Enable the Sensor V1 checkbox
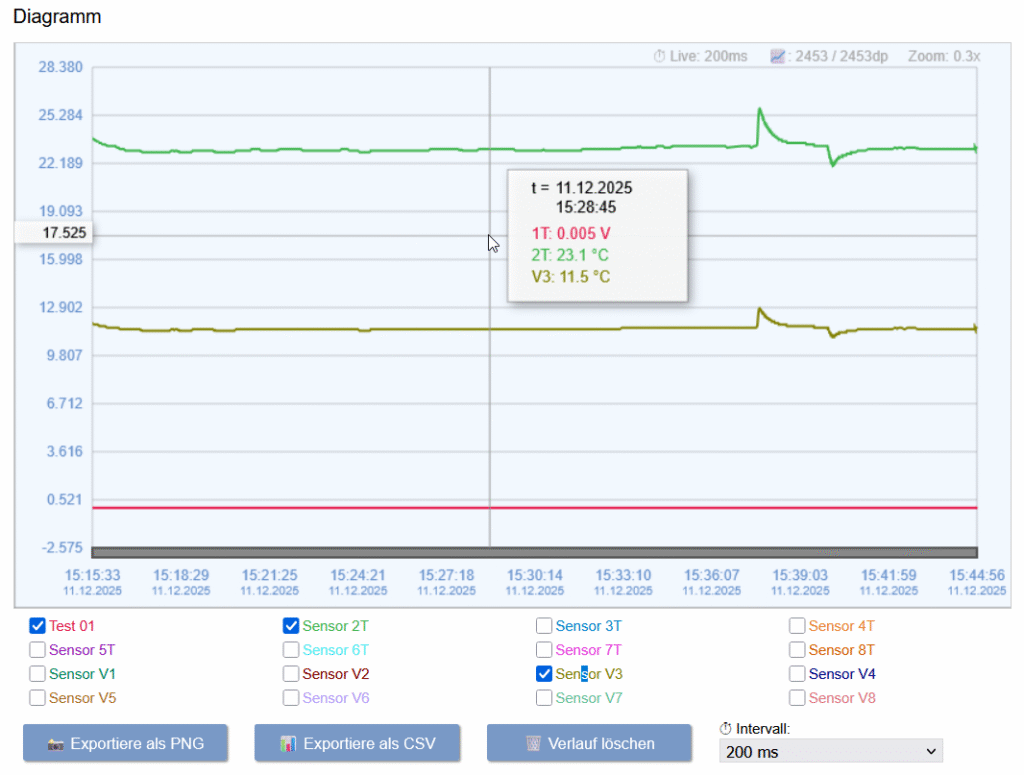Screen dimensions: 1024x775 37,673
